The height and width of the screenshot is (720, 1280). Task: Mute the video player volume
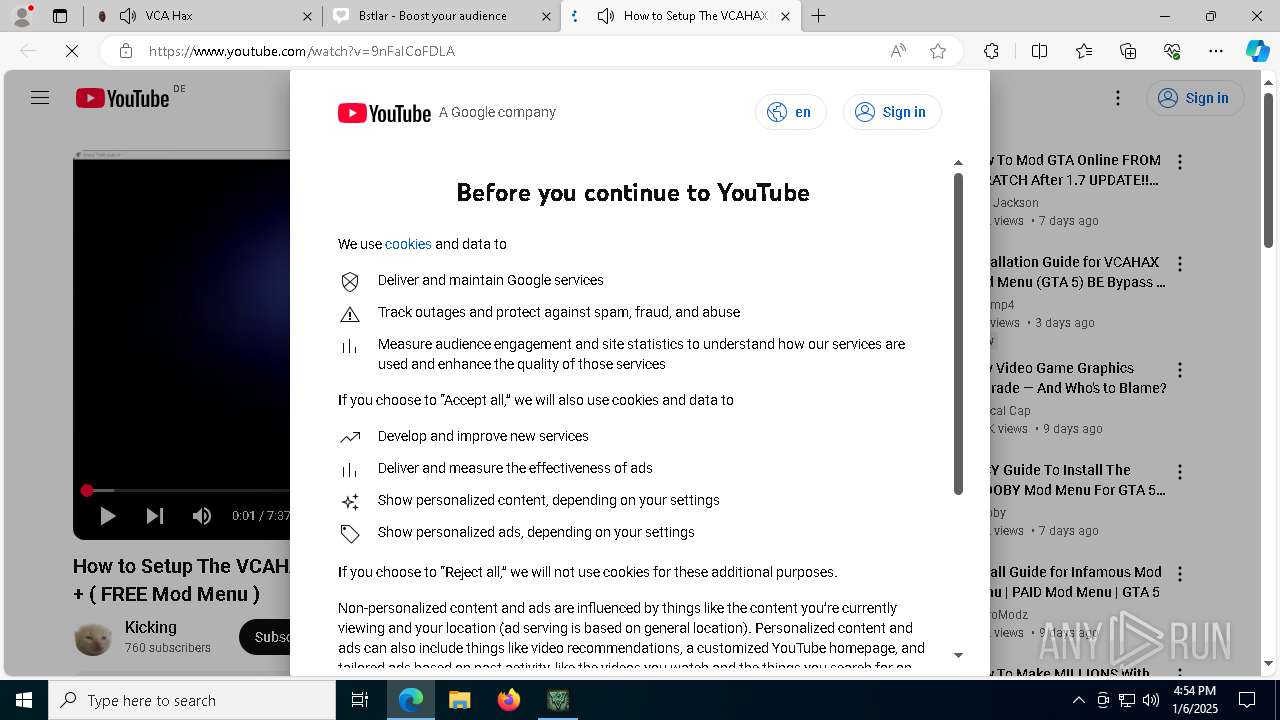pos(202,516)
